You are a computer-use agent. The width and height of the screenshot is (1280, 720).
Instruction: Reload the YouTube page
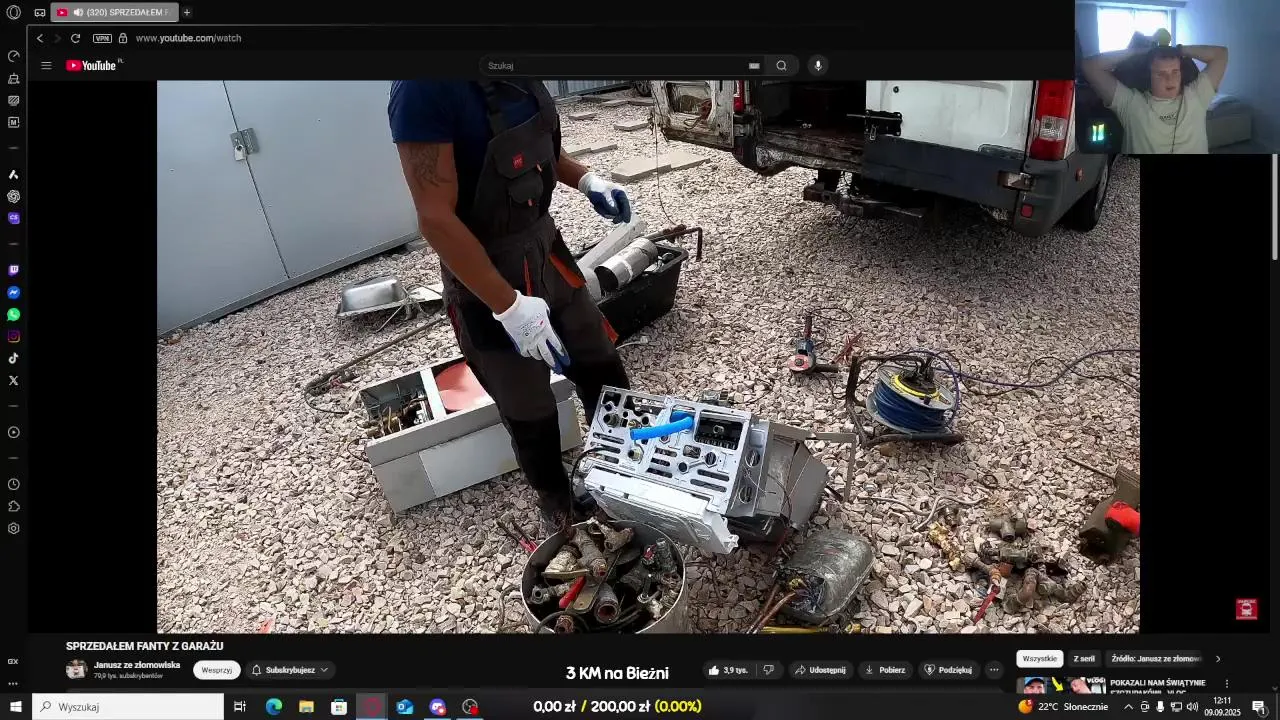coord(75,38)
